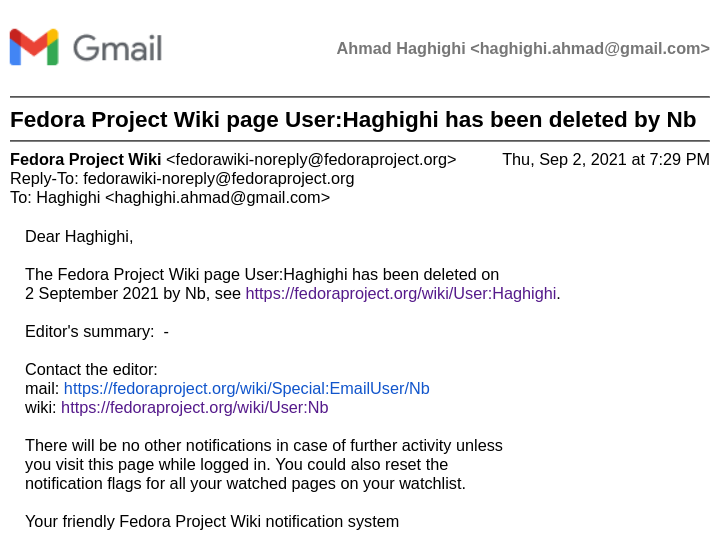Click the sender address fedorawiki-noreply in From line
Viewport: 720px width, 558px height.
pyautogui.click(x=311, y=159)
